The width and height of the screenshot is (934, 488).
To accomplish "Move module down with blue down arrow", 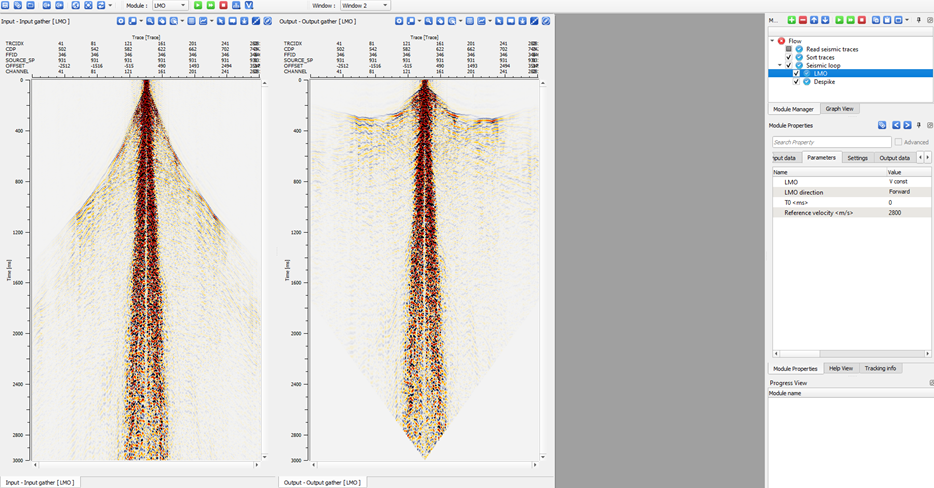I will click(825, 20).
